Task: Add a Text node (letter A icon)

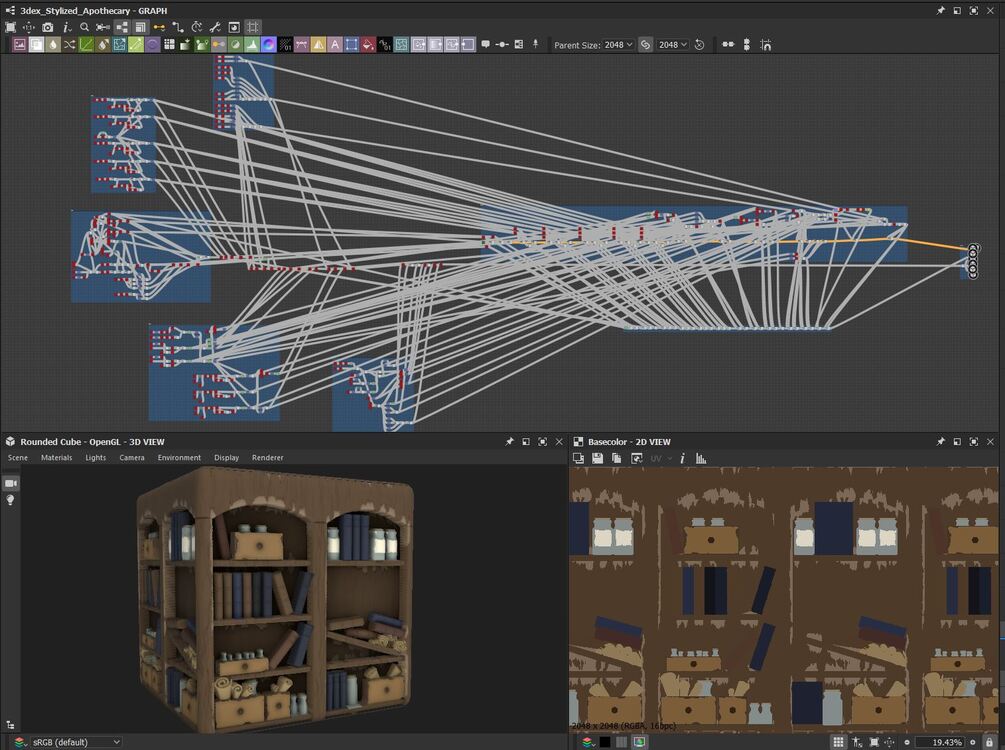Action: pyautogui.click(x=335, y=44)
